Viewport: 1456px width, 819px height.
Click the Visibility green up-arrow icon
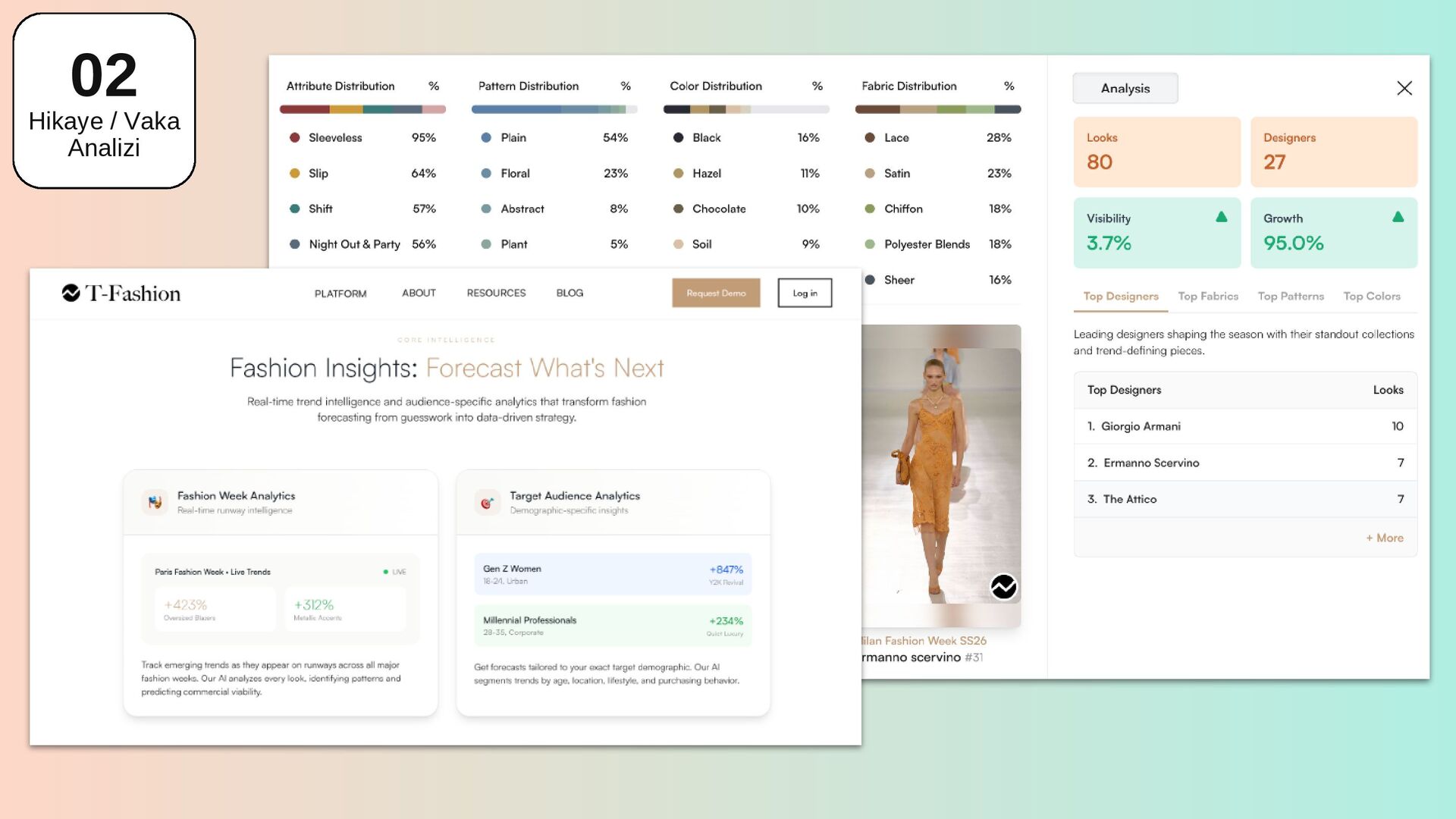point(1221,217)
